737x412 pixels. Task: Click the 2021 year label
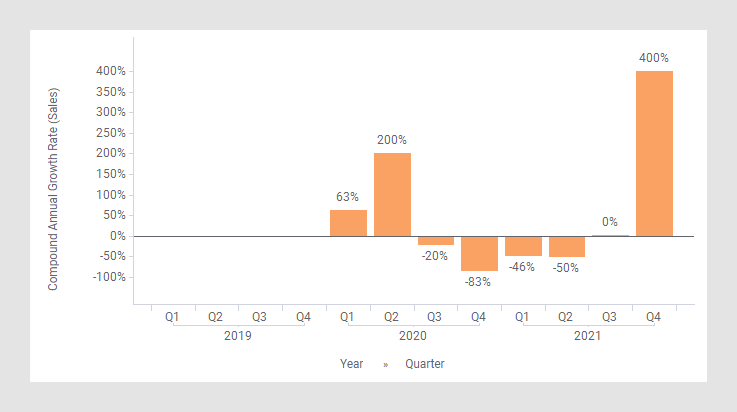click(x=588, y=336)
